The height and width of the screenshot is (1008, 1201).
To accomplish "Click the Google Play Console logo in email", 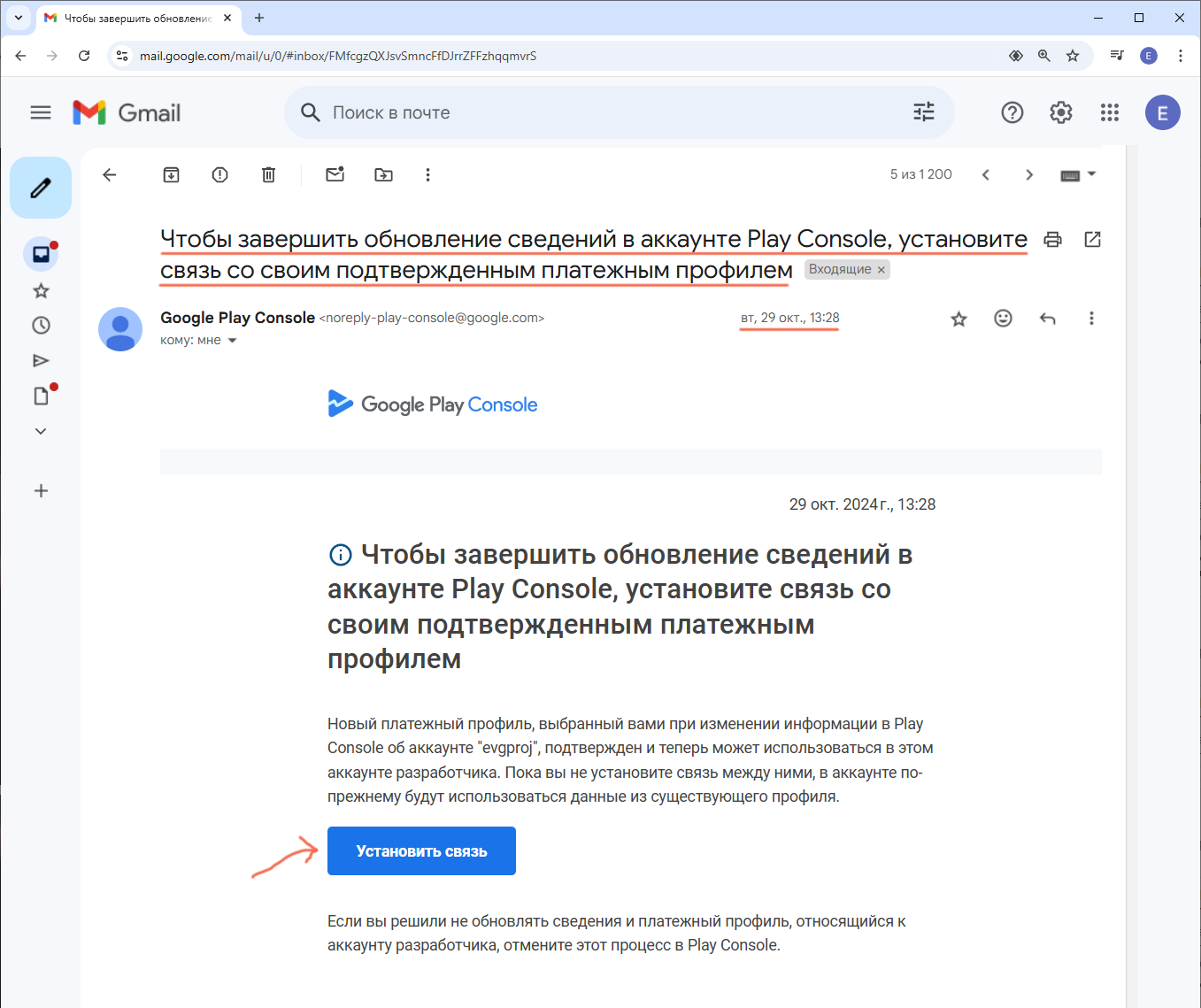I will 433,404.
